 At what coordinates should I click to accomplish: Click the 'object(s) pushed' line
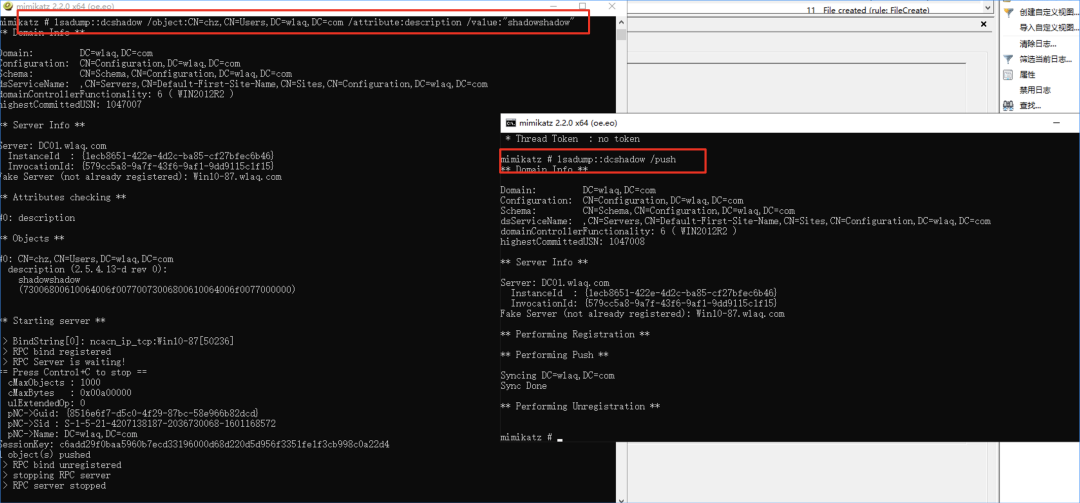pyautogui.click(x=43, y=455)
